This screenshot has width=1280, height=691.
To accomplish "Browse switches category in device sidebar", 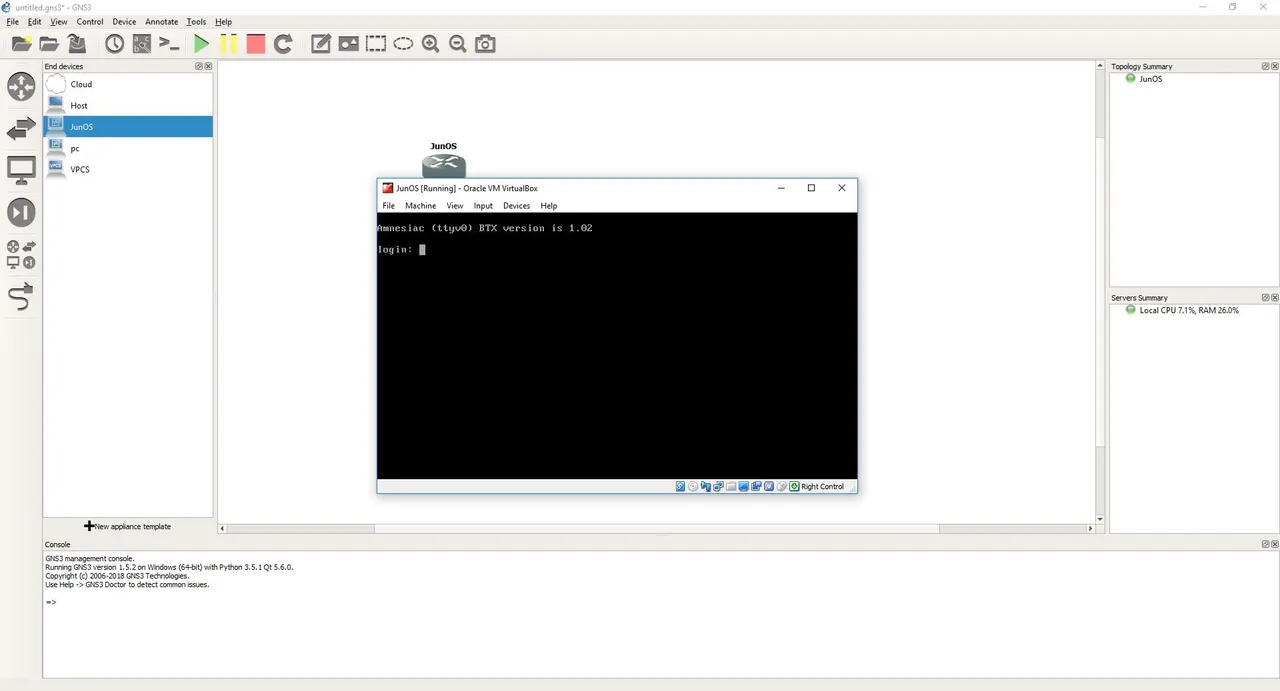I will pos(21,128).
